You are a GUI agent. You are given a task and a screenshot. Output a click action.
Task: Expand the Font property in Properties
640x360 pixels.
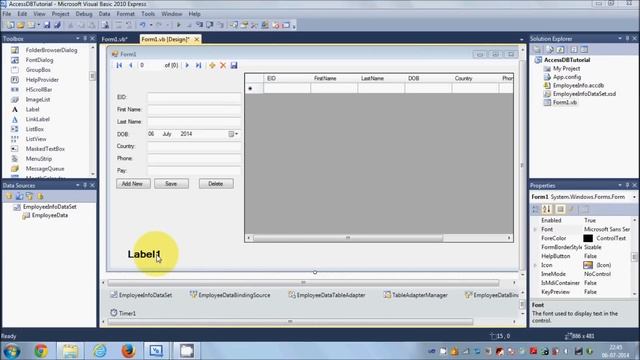[x=535, y=229]
